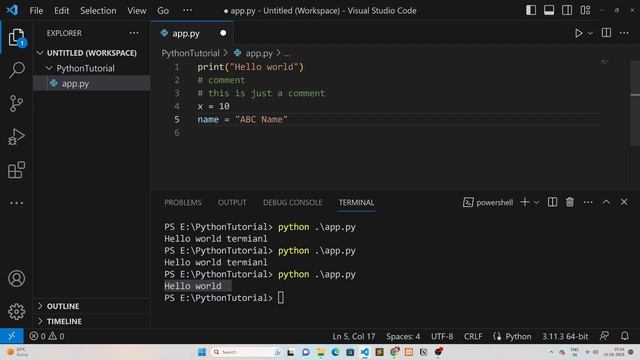Toggle secondary side bar visibility

[x=567, y=10]
